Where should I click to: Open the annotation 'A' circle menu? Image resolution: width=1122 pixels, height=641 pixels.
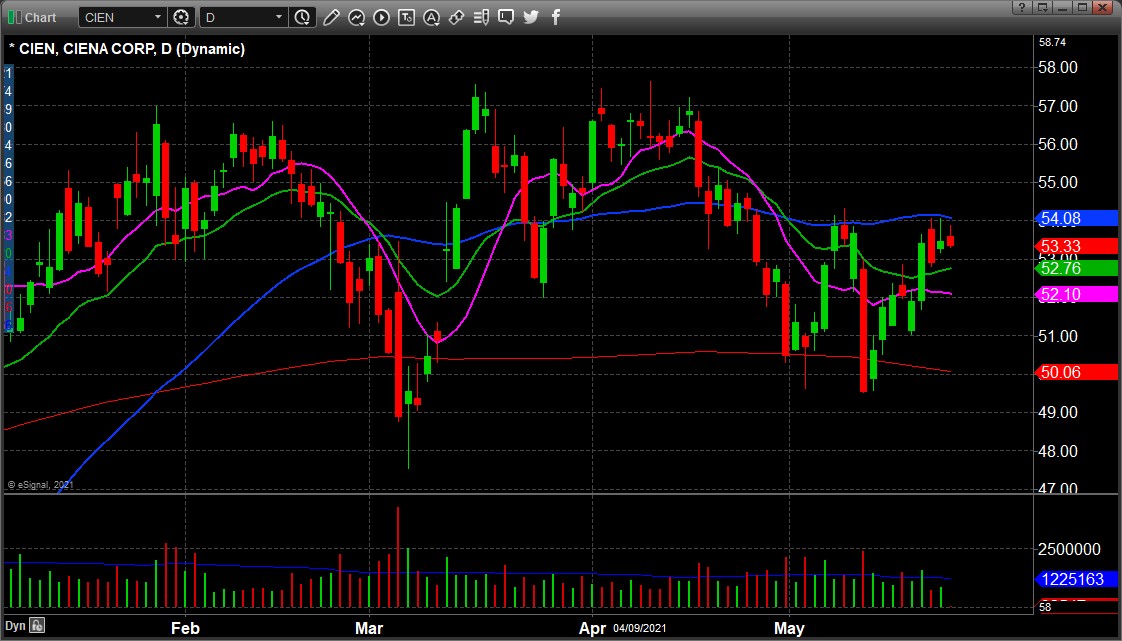pos(431,17)
